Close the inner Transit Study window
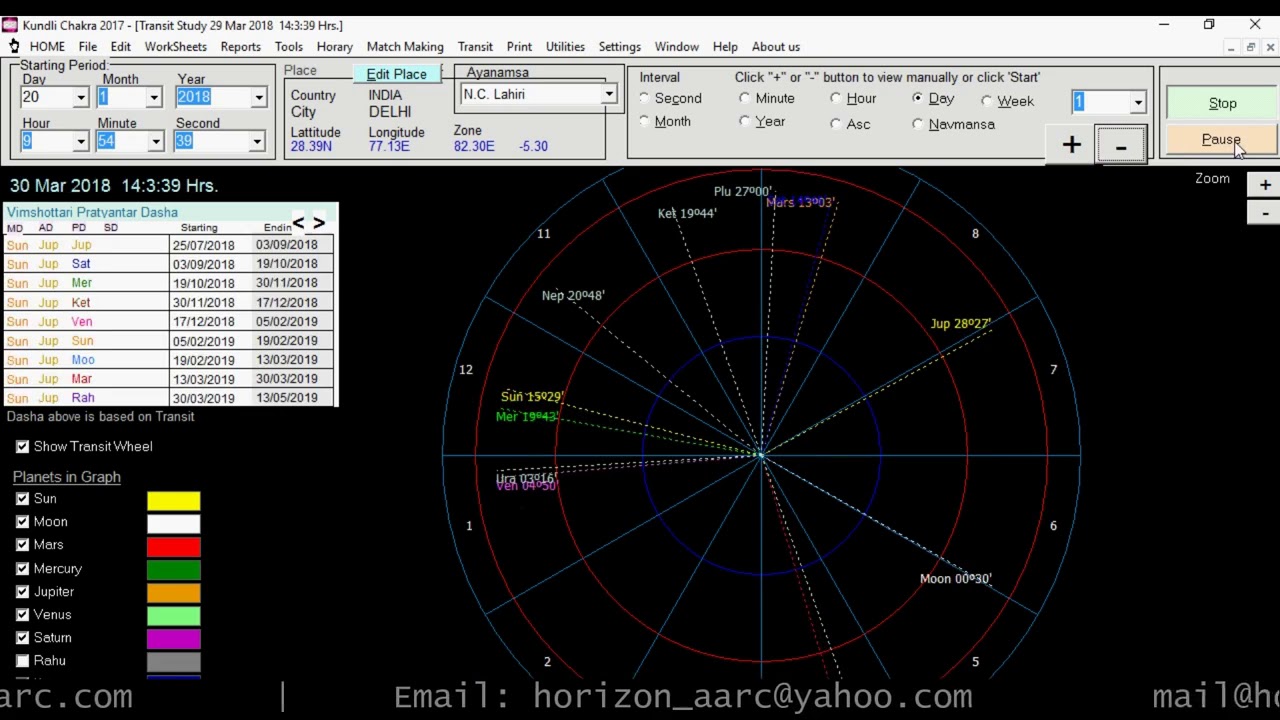 pos(1270,47)
